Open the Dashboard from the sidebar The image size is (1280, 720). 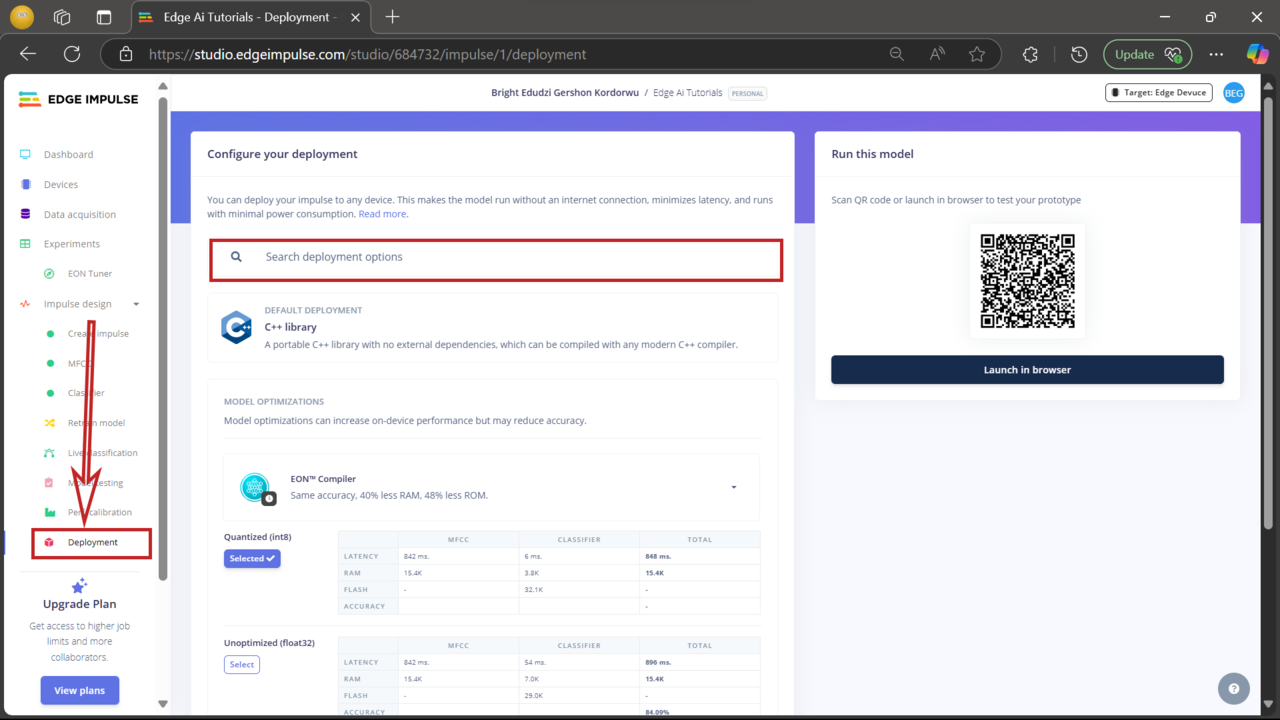[x=68, y=154]
